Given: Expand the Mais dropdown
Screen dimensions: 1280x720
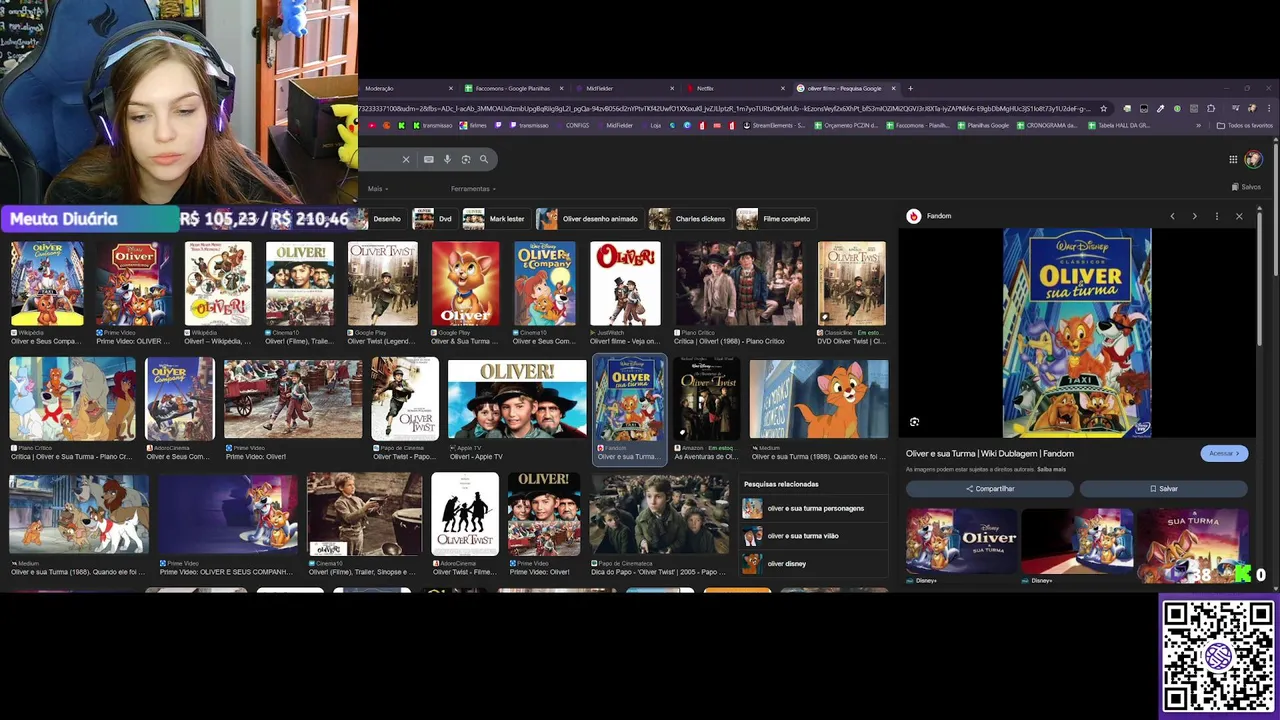Looking at the screenshot, I should tap(378, 188).
